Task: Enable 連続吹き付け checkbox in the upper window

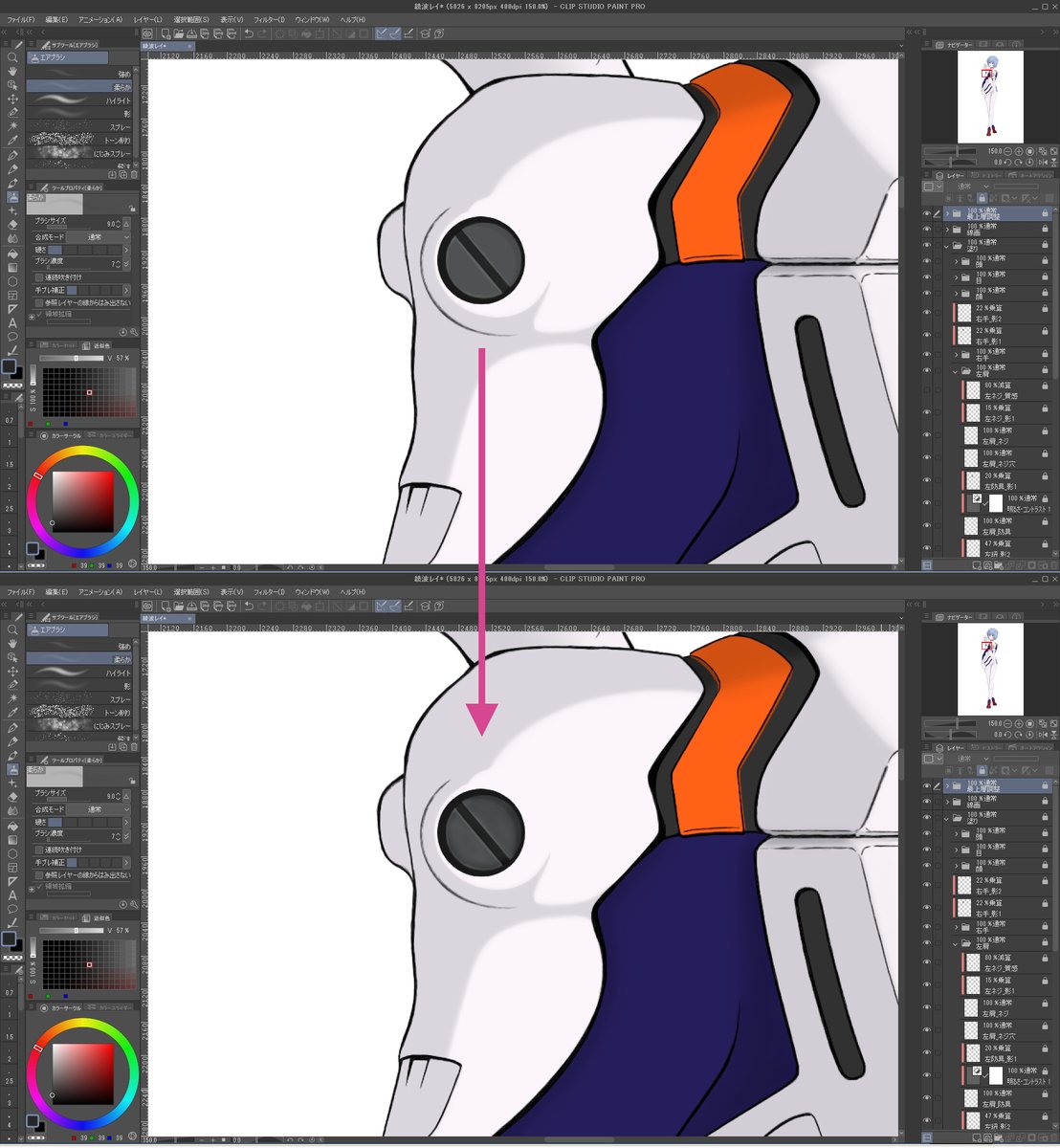Action: pyautogui.click(x=37, y=277)
